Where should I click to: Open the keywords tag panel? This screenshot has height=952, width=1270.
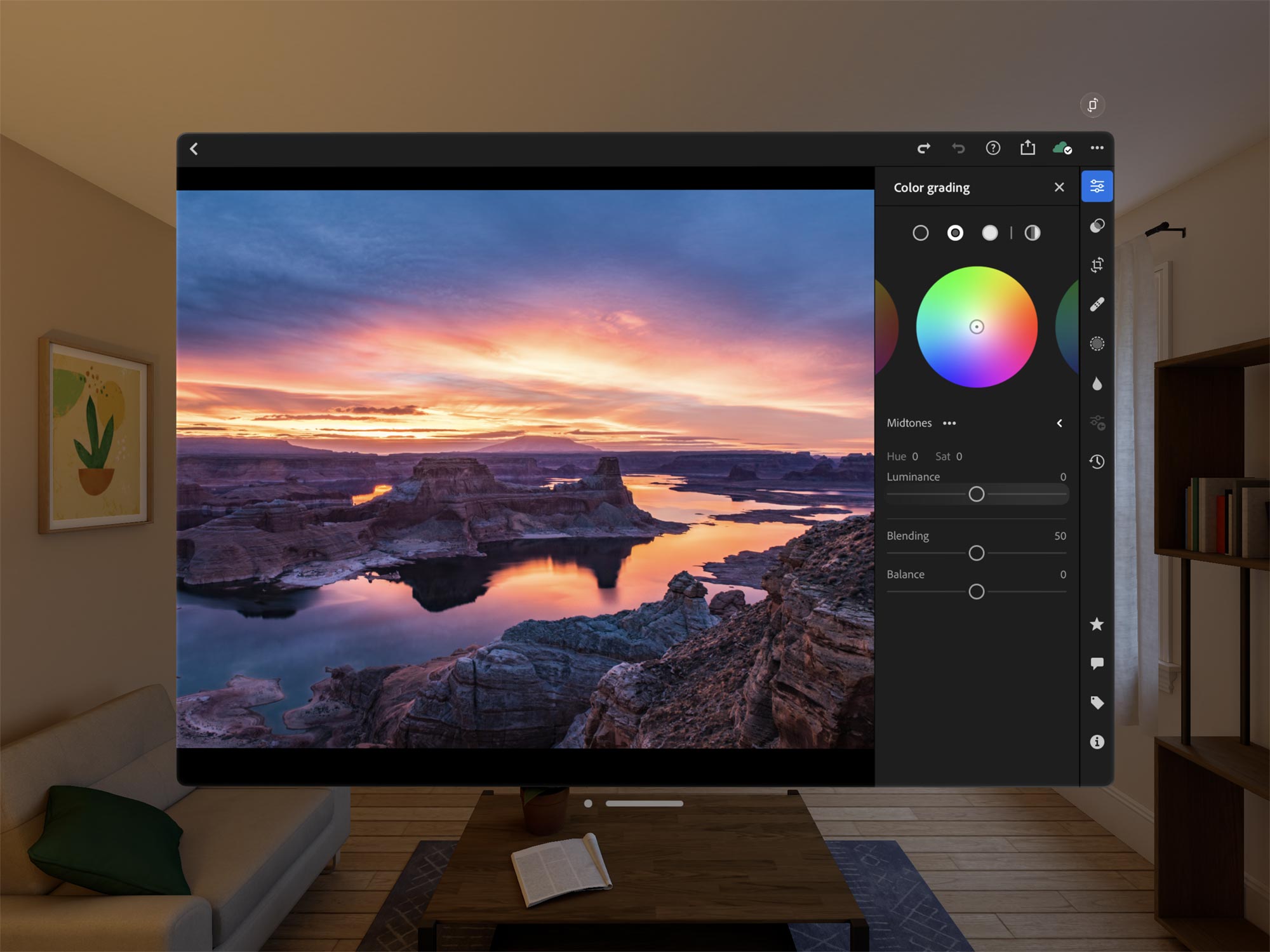[x=1097, y=702]
